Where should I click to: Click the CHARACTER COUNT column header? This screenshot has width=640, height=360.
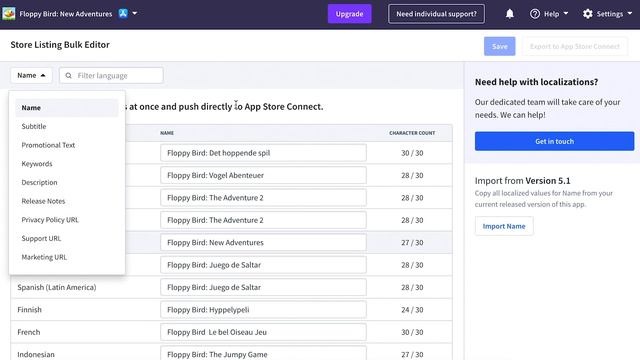tap(412, 133)
